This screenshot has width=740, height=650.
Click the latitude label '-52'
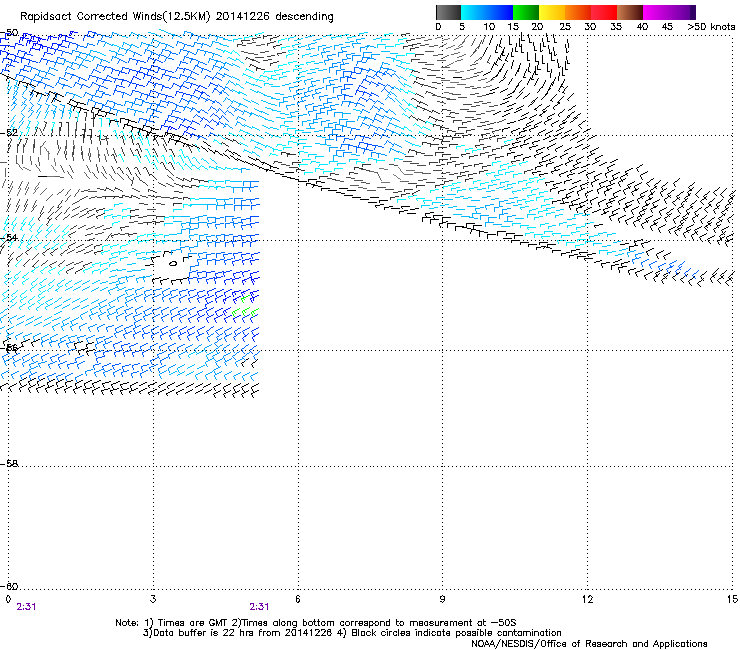click(9, 133)
